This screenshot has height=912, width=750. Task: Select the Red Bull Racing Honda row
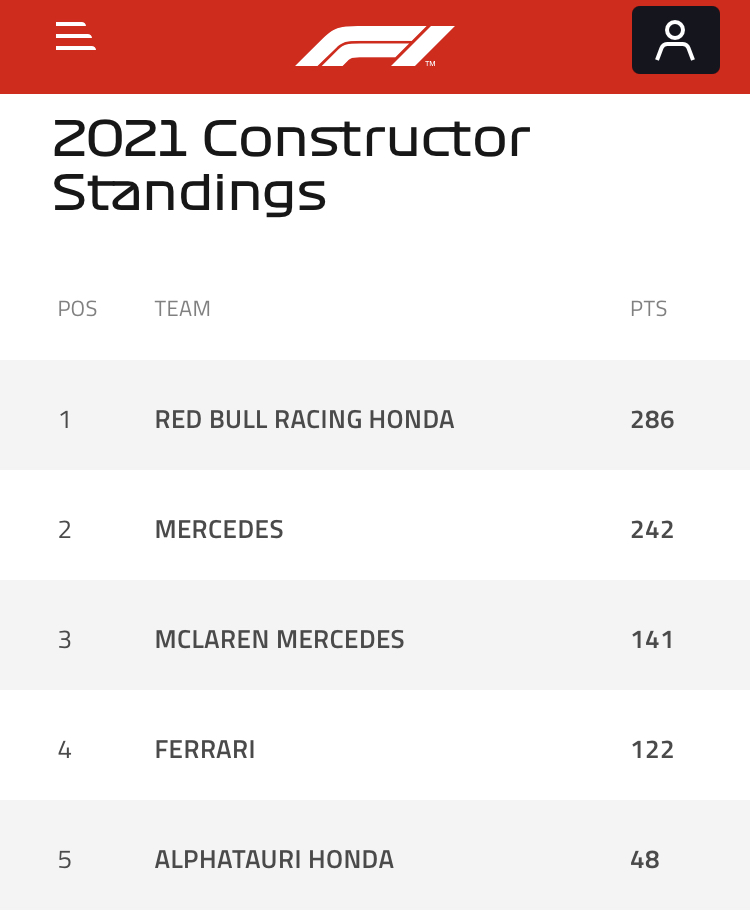(x=375, y=415)
